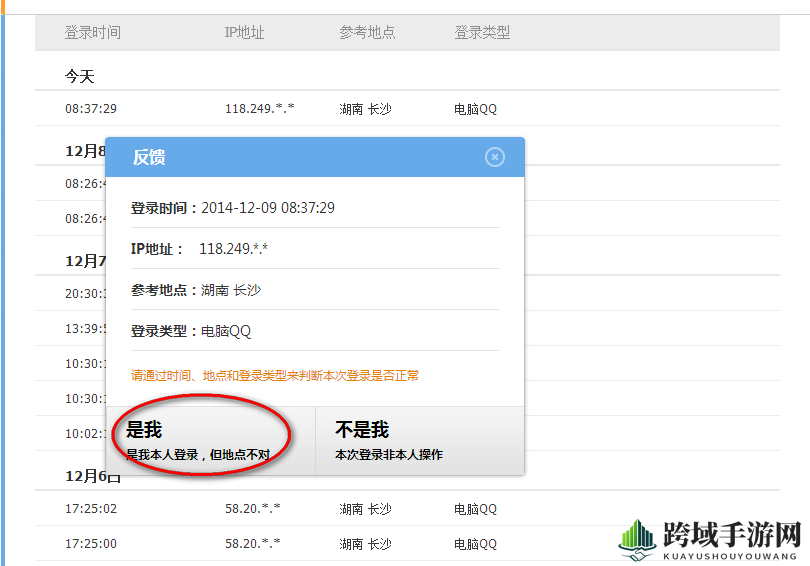Select the 17:25:02 login record row

click(x=407, y=509)
